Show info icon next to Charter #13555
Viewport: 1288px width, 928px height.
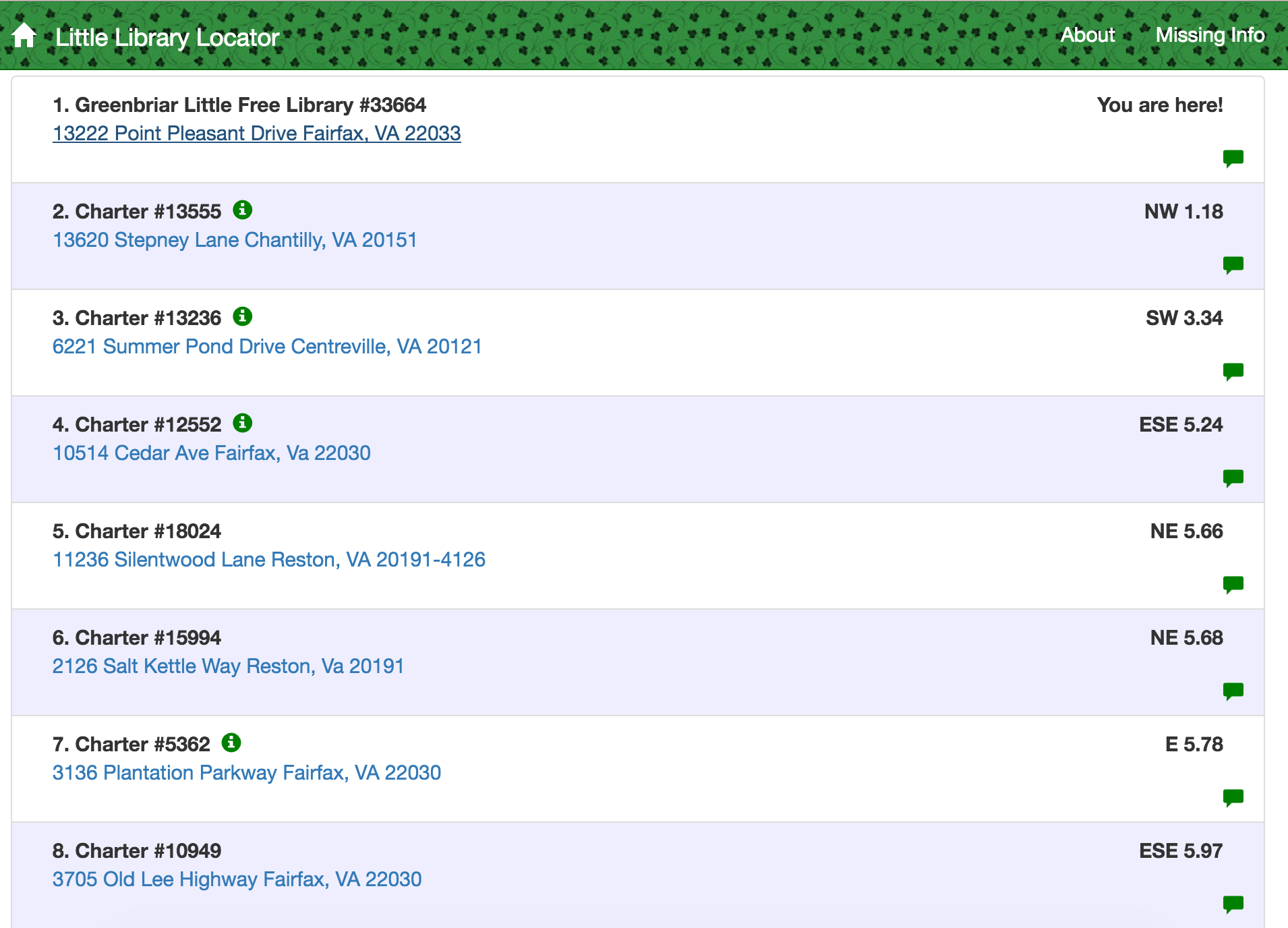[243, 210]
